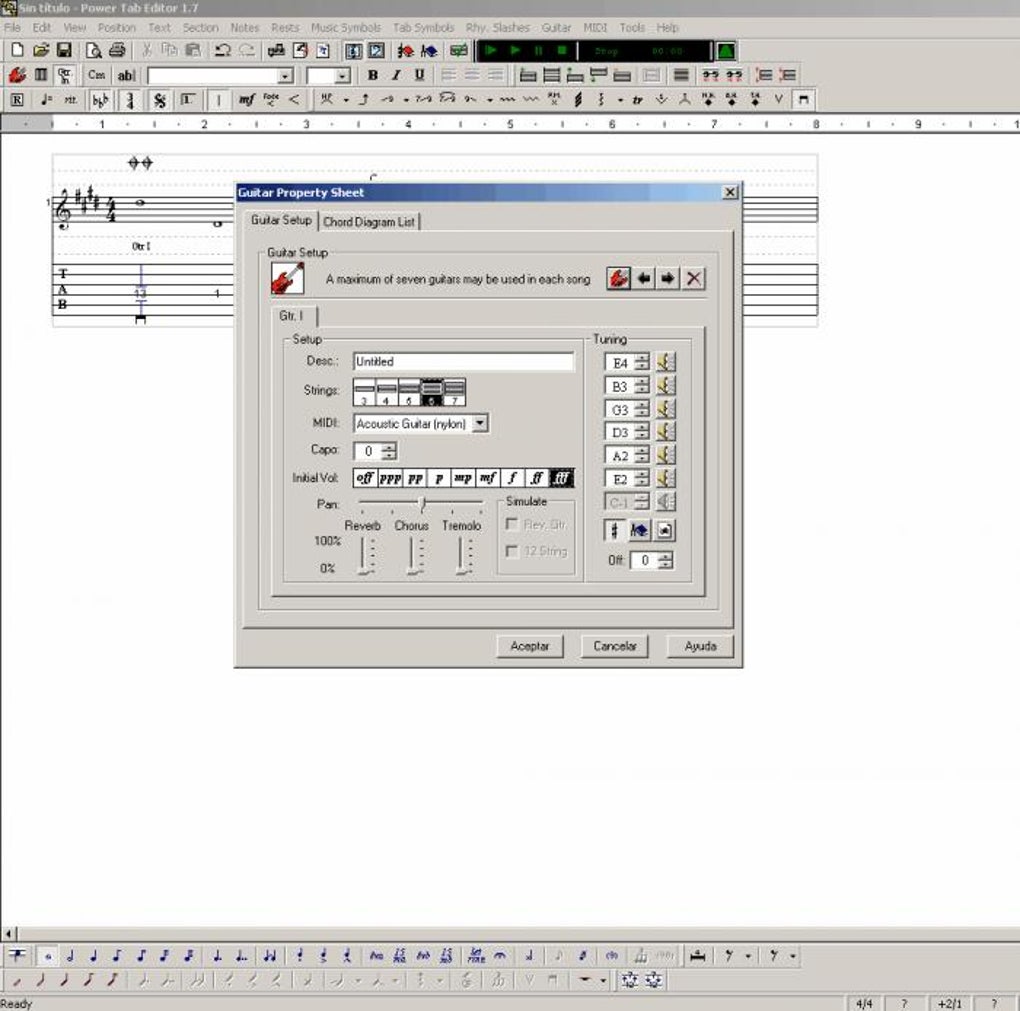The width and height of the screenshot is (1020, 1011).
Task: Insert key signature with flats icon
Action: (x=101, y=100)
